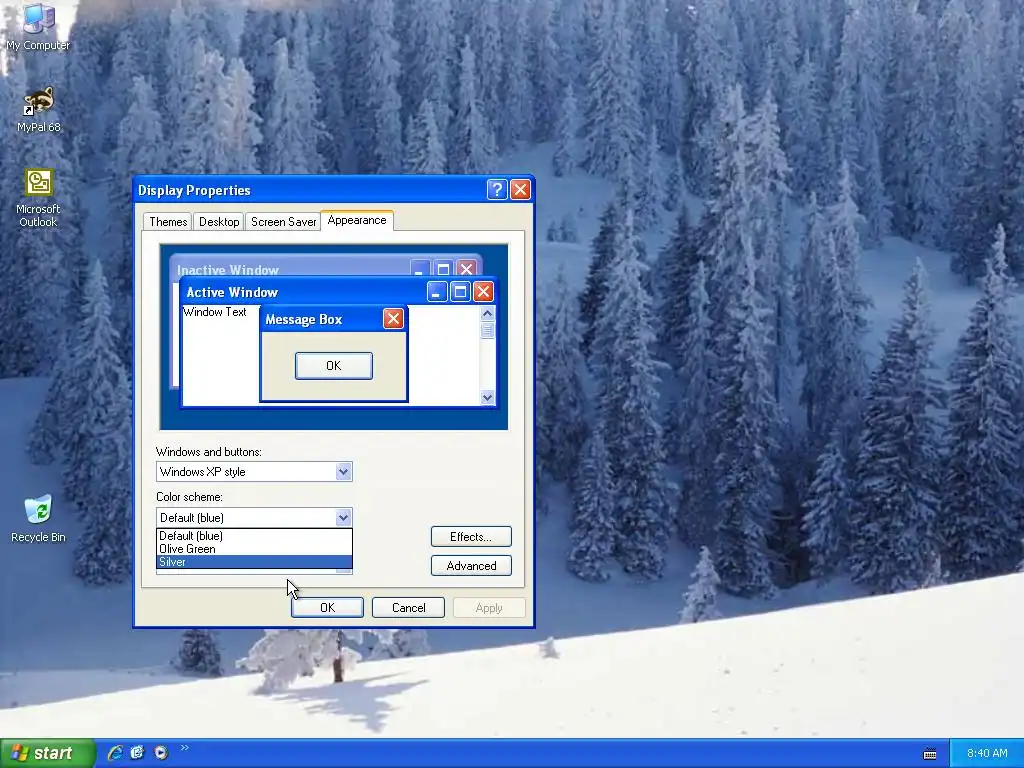Choose Silver color scheme
1024x768 pixels.
pyautogui.click(x=254, y=562)
